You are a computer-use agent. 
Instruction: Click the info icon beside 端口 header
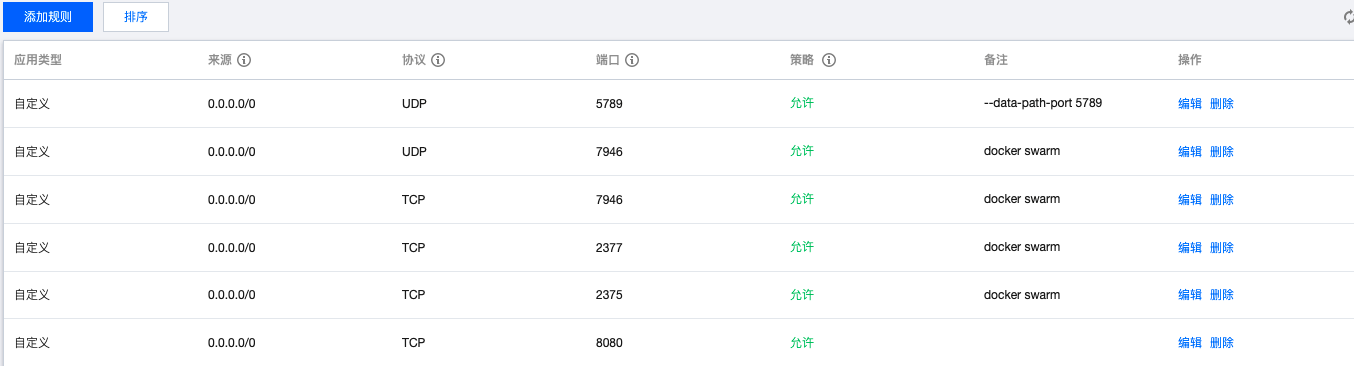[x=632, y=60]
